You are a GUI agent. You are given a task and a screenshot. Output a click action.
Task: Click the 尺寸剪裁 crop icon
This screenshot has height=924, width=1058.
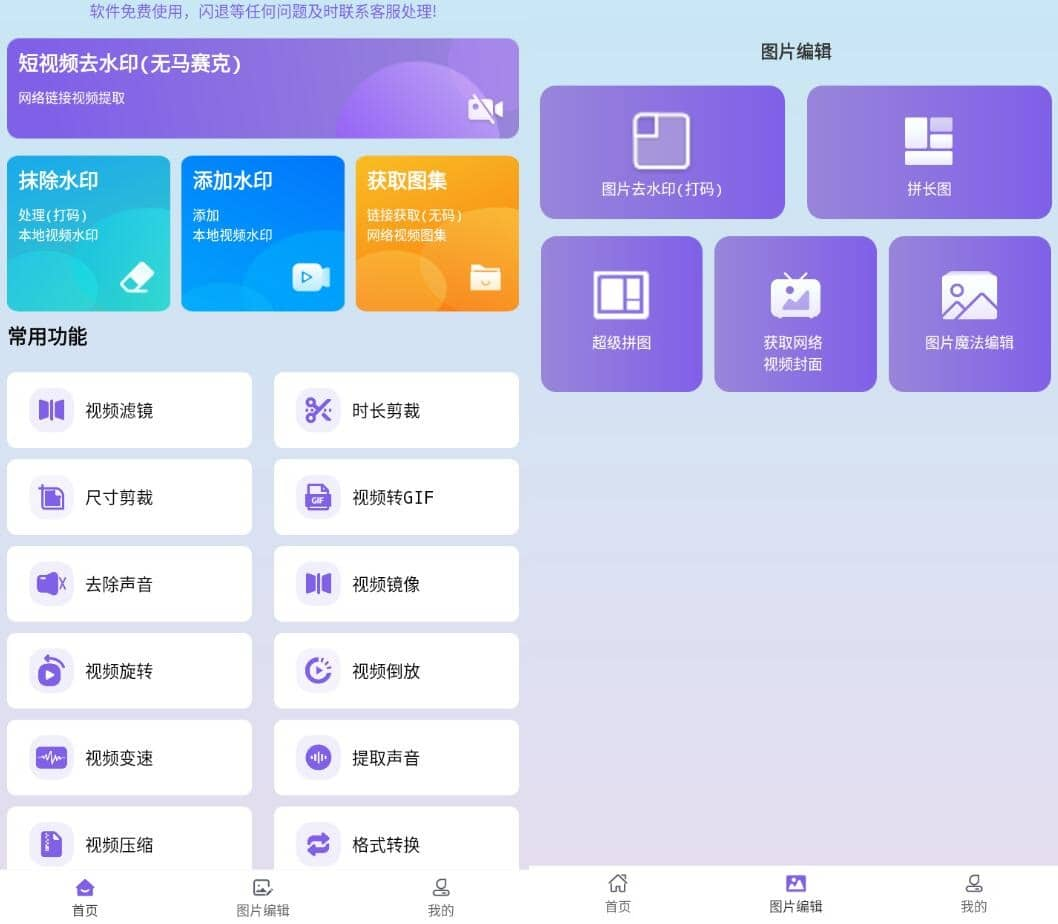click(51, 497)
